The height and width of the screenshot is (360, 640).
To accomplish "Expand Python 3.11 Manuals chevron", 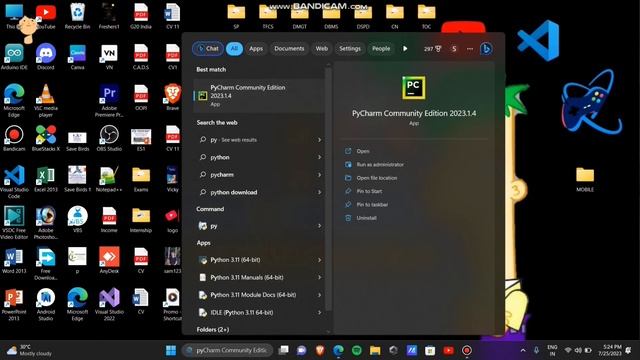I will coord(320,278).
